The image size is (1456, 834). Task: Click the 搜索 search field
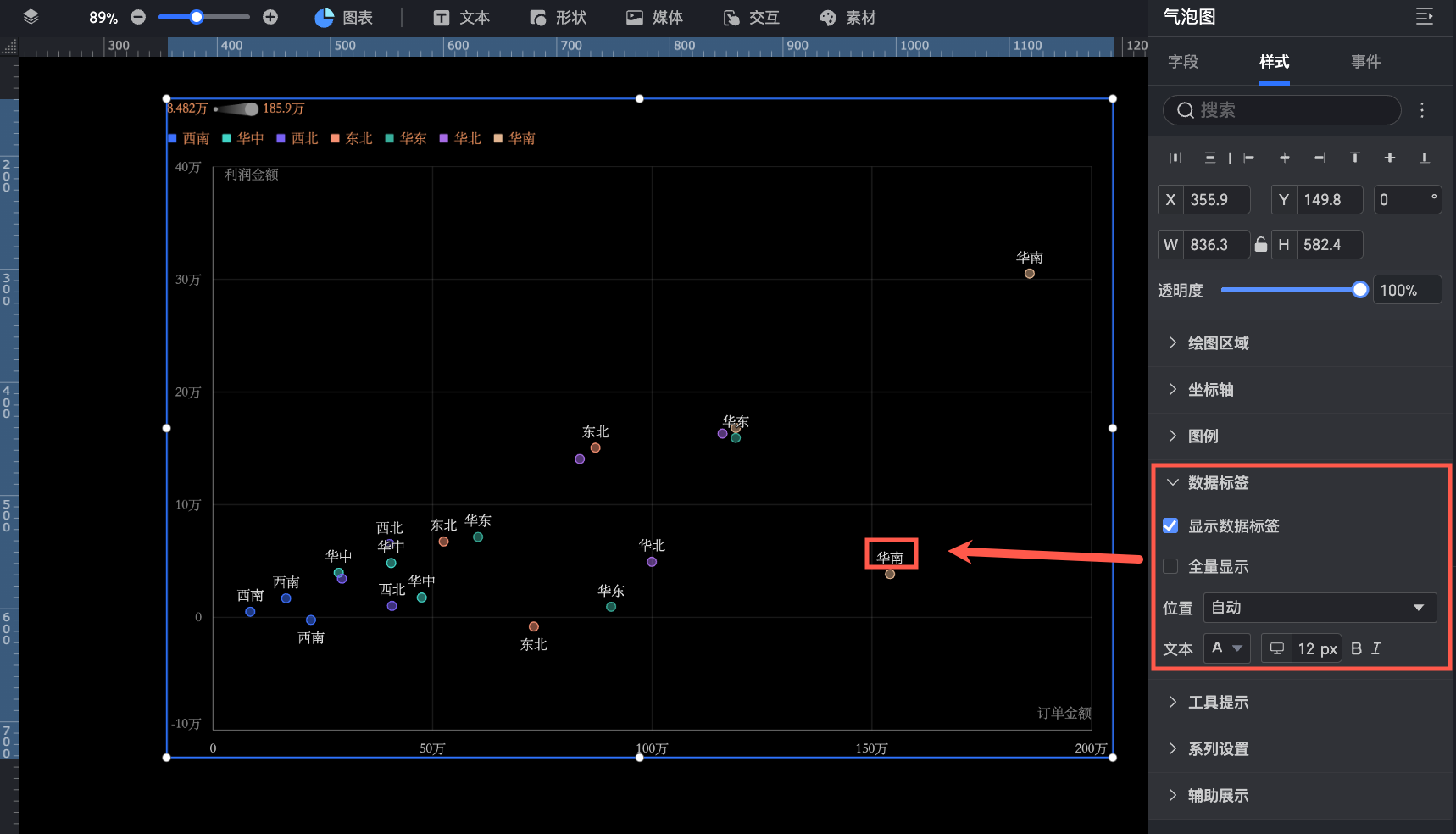1282,110
